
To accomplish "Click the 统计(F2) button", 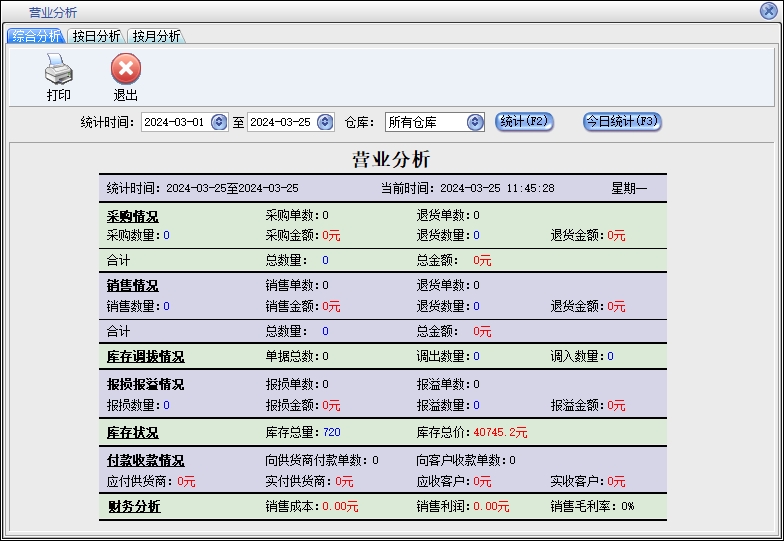I will pyautogui.click(x=524, y=121).
